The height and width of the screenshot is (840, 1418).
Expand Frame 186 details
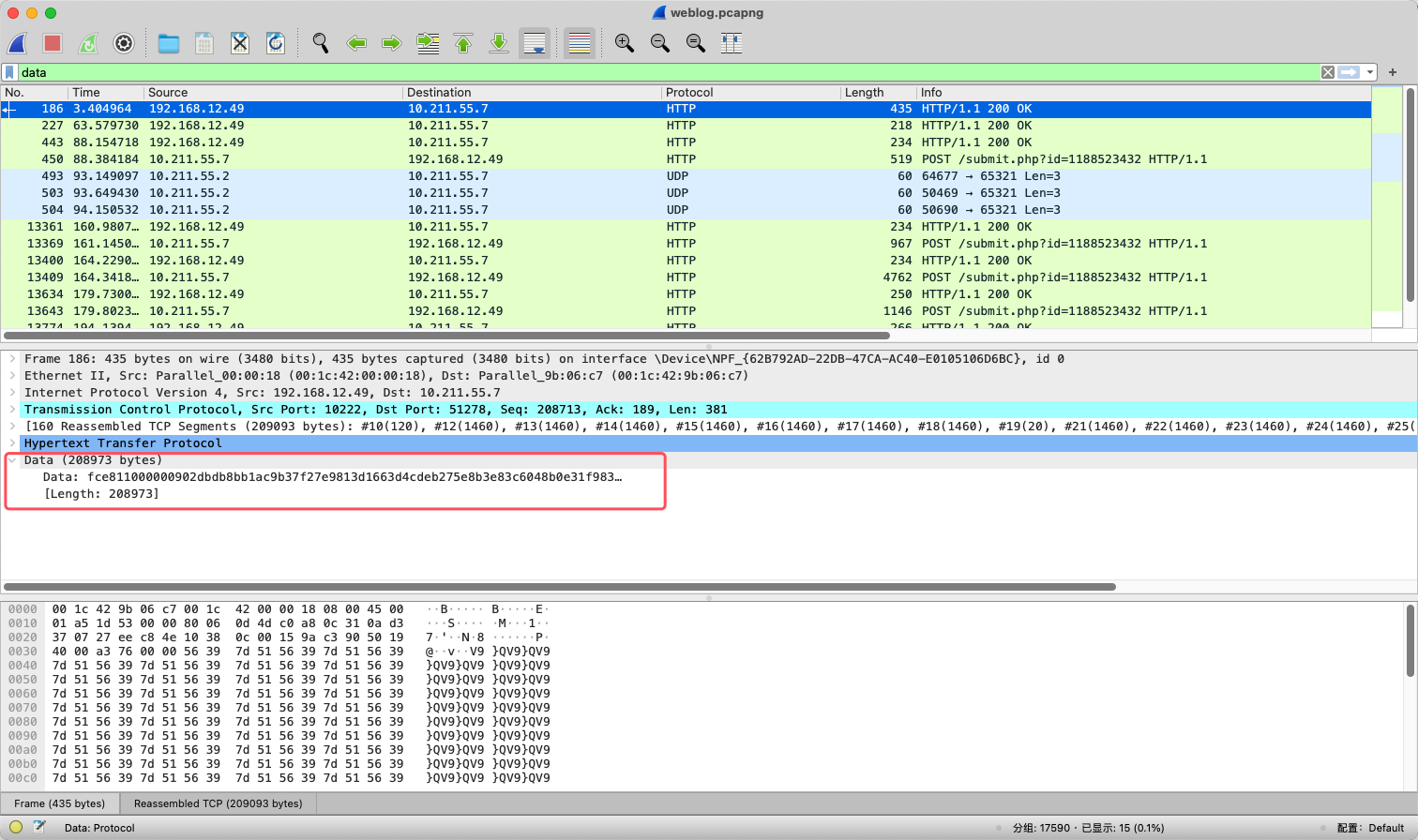pos(12,359)
